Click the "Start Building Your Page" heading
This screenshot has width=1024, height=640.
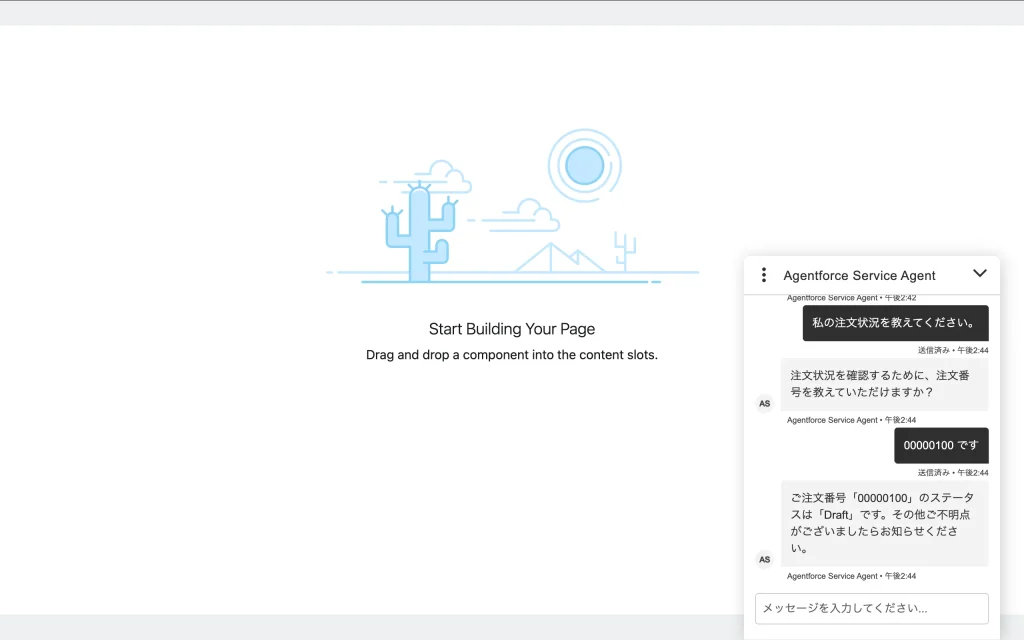point(512,329)
